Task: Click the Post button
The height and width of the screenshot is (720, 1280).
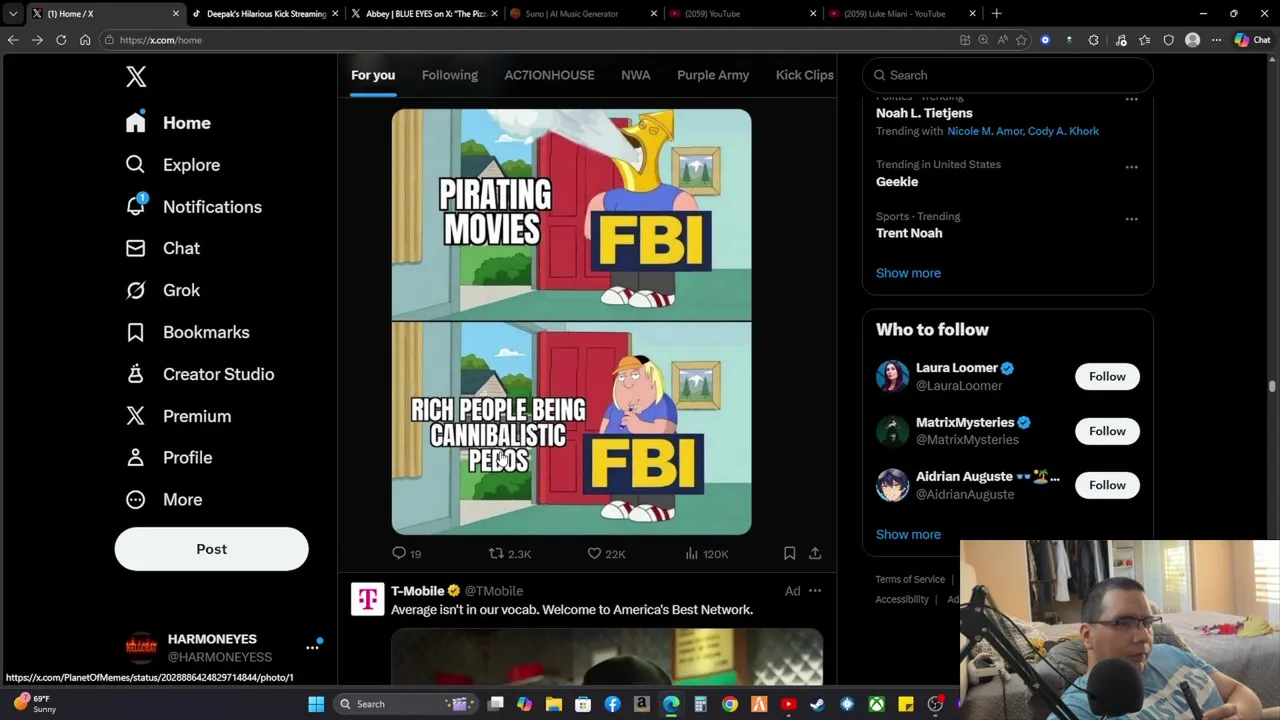Action: (211, 549)
